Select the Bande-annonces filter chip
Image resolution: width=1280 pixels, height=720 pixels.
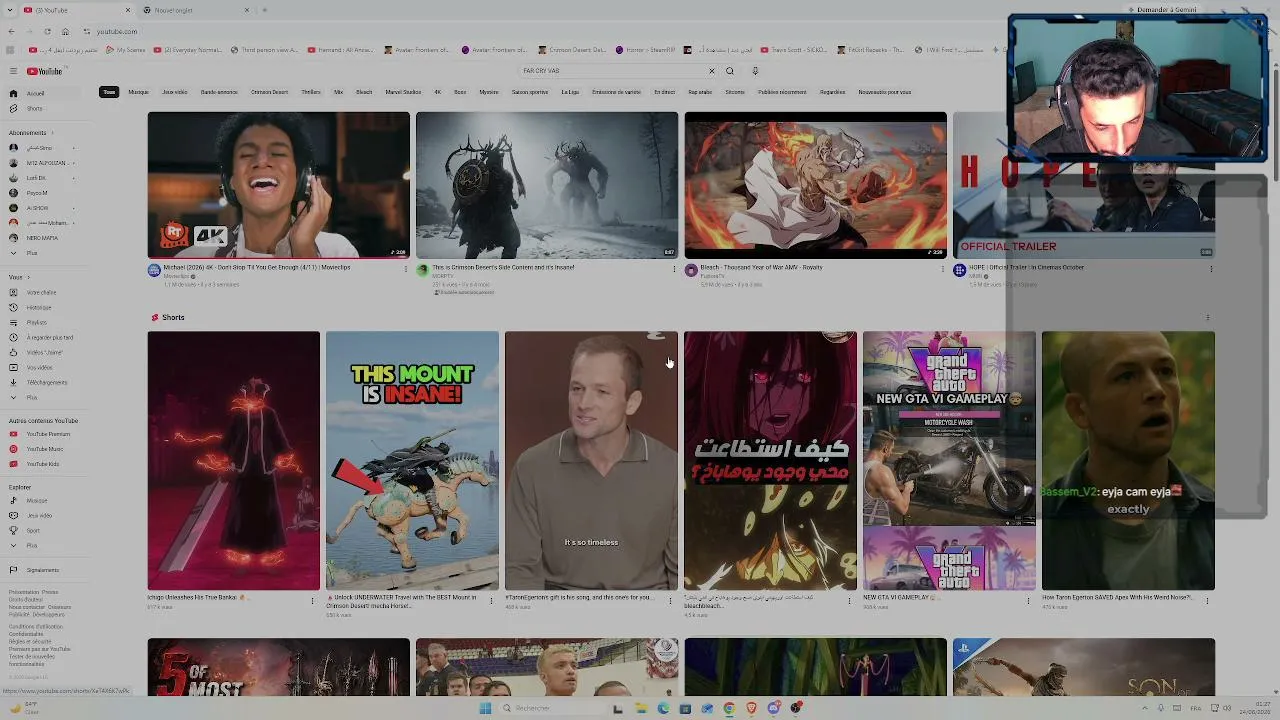pyautogui.click(x=219, y=92)
